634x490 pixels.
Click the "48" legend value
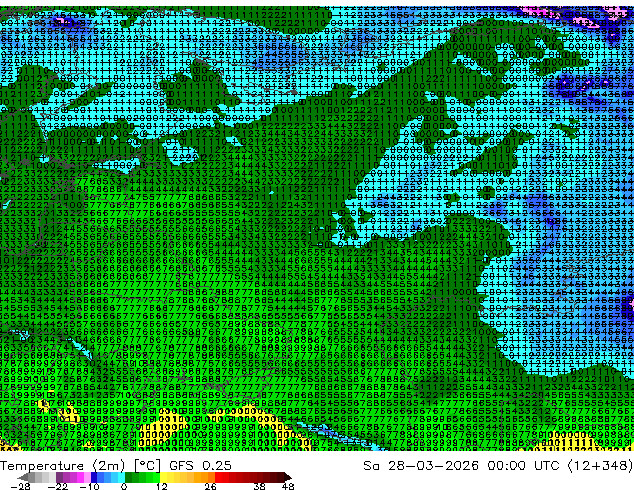click(288, 486)
